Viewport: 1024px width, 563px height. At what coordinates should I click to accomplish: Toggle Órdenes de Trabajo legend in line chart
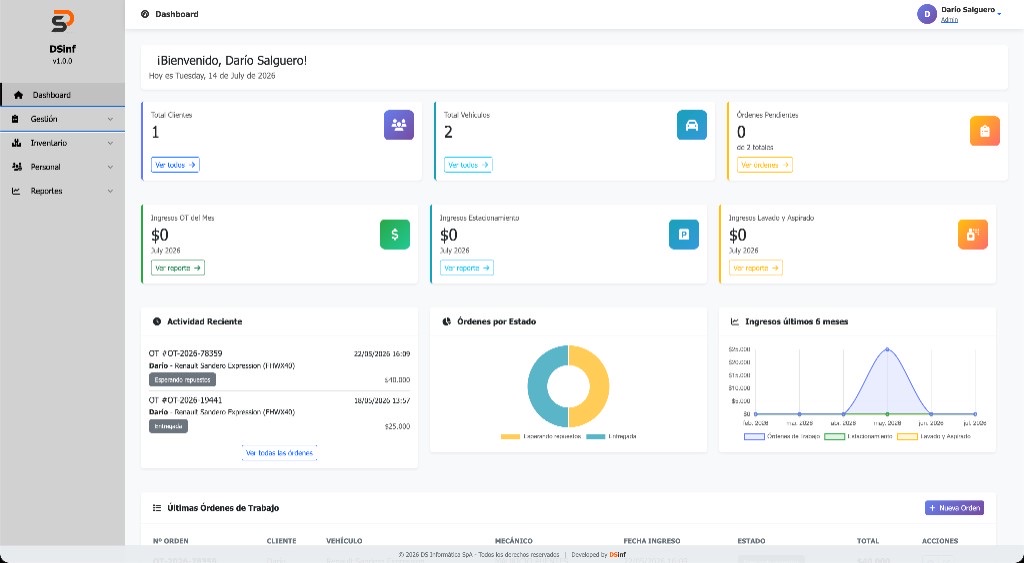[x=782, y=436]
